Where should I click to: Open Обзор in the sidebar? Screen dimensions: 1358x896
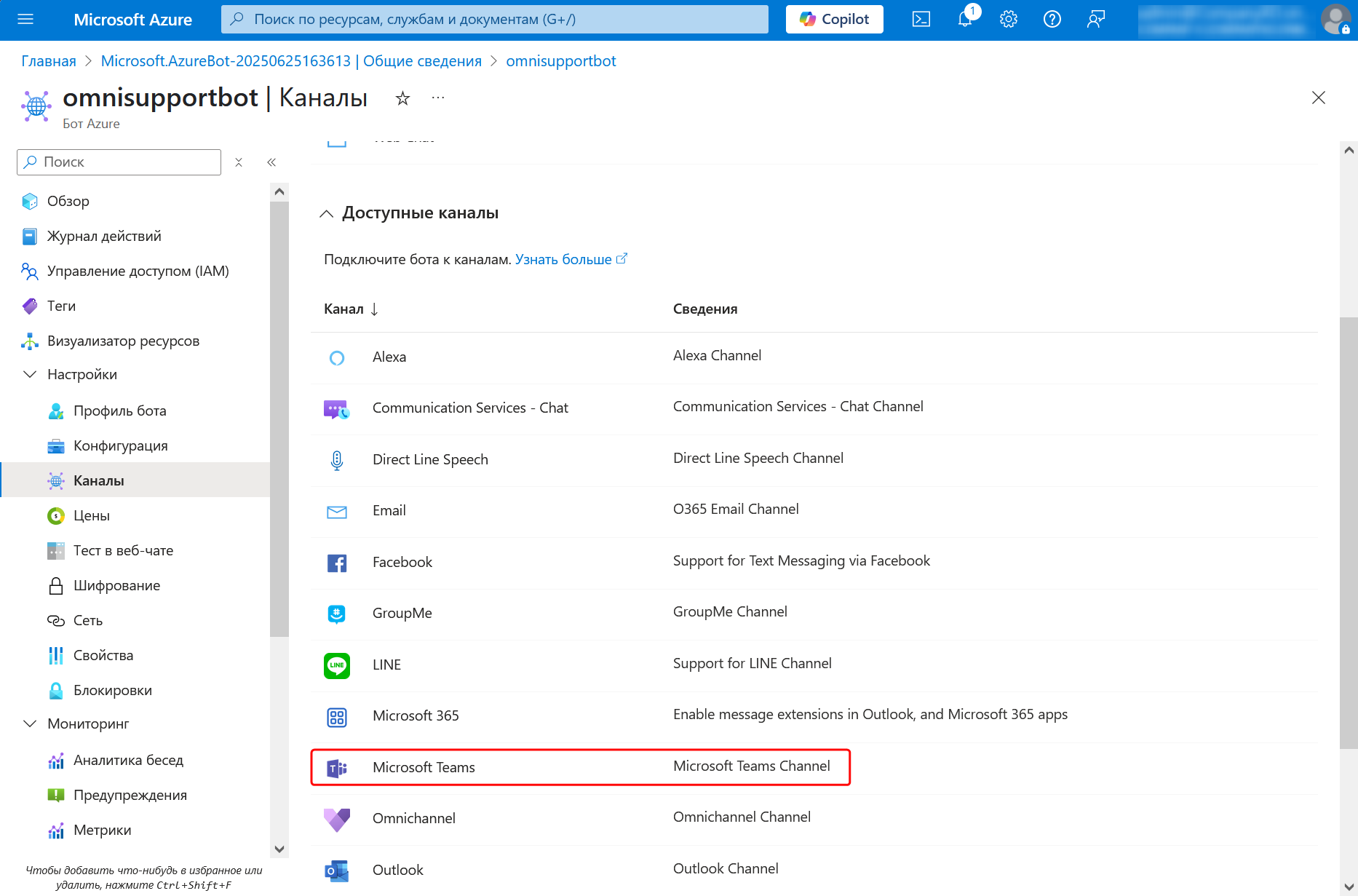pos(68,202)
